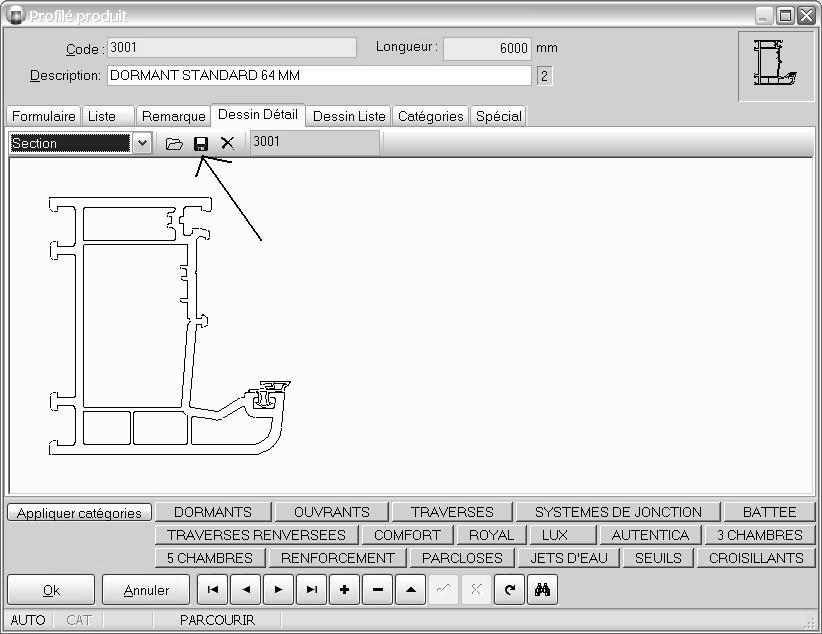
Task: Add a new record with plus button
Action: (x=344, y=589)
